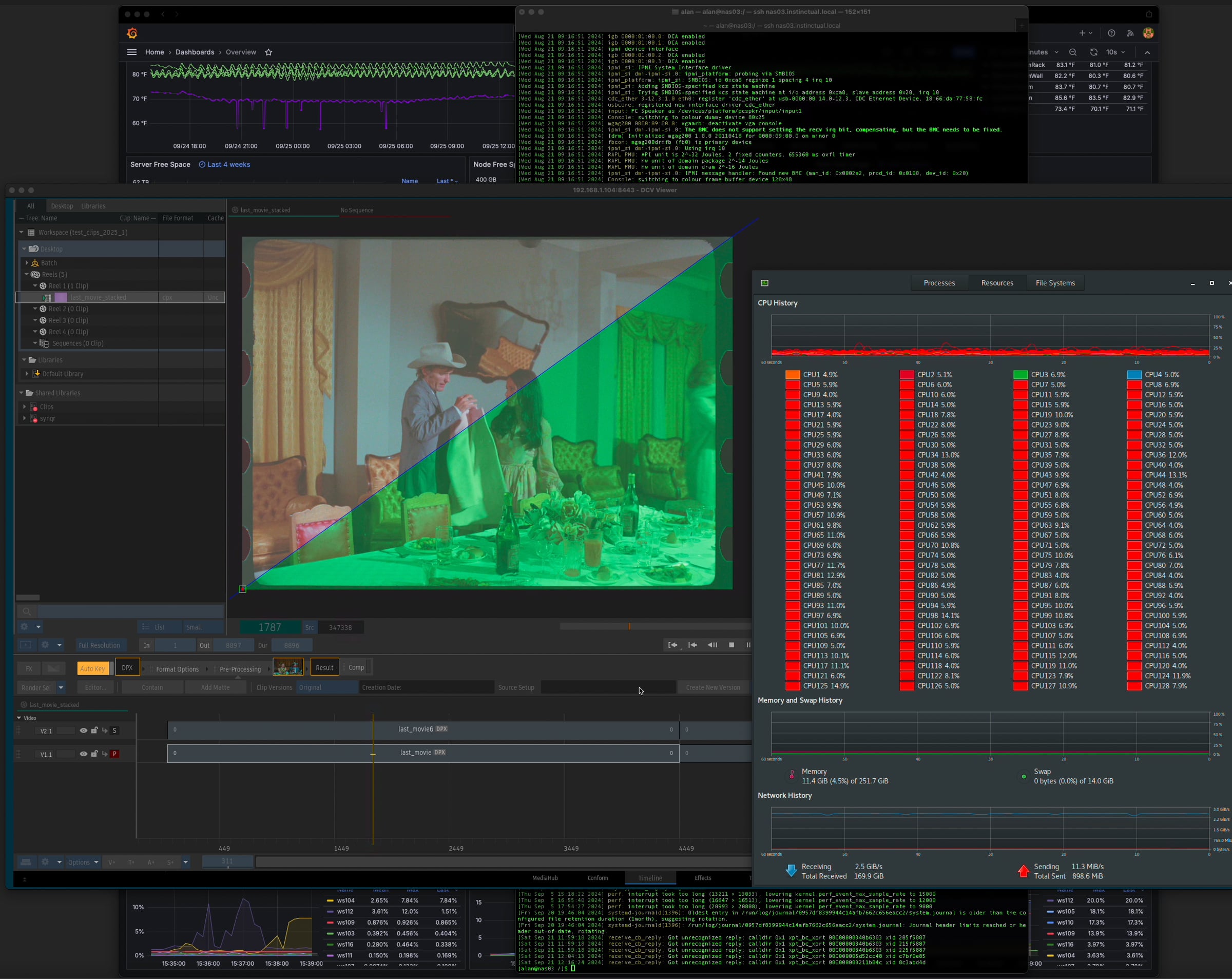
Task: Switch to the File Systems tab
Action: point(1055,283)
